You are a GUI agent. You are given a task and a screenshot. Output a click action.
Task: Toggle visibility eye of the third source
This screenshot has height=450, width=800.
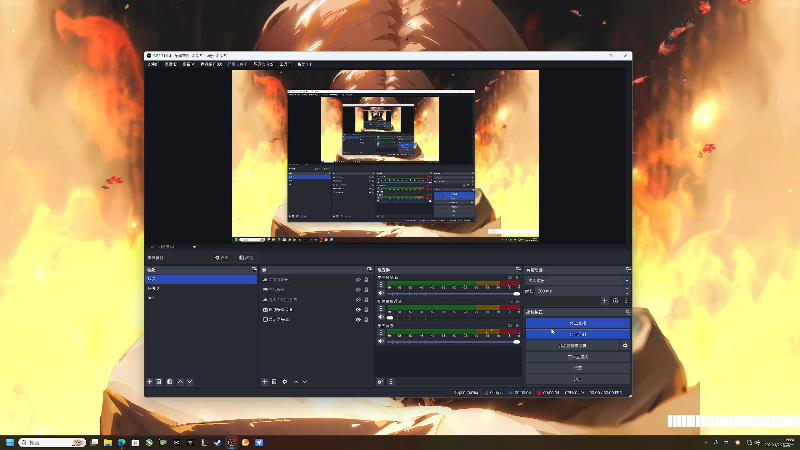[358, 299]
